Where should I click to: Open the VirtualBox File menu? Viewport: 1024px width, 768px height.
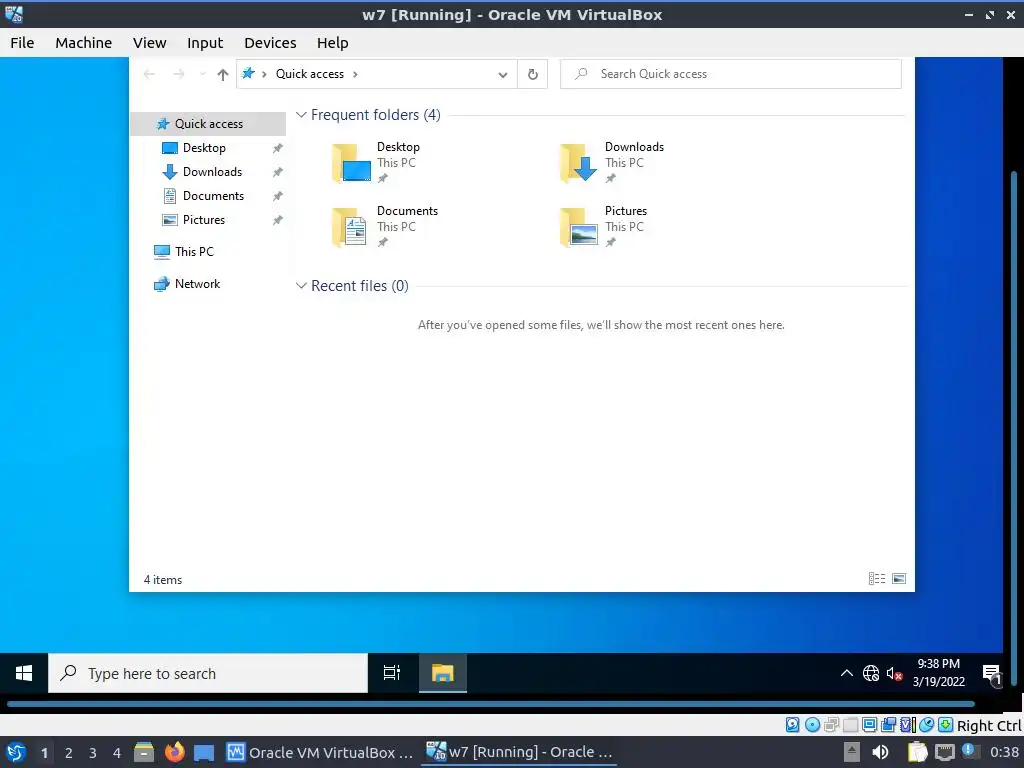[x=22, y=42]
